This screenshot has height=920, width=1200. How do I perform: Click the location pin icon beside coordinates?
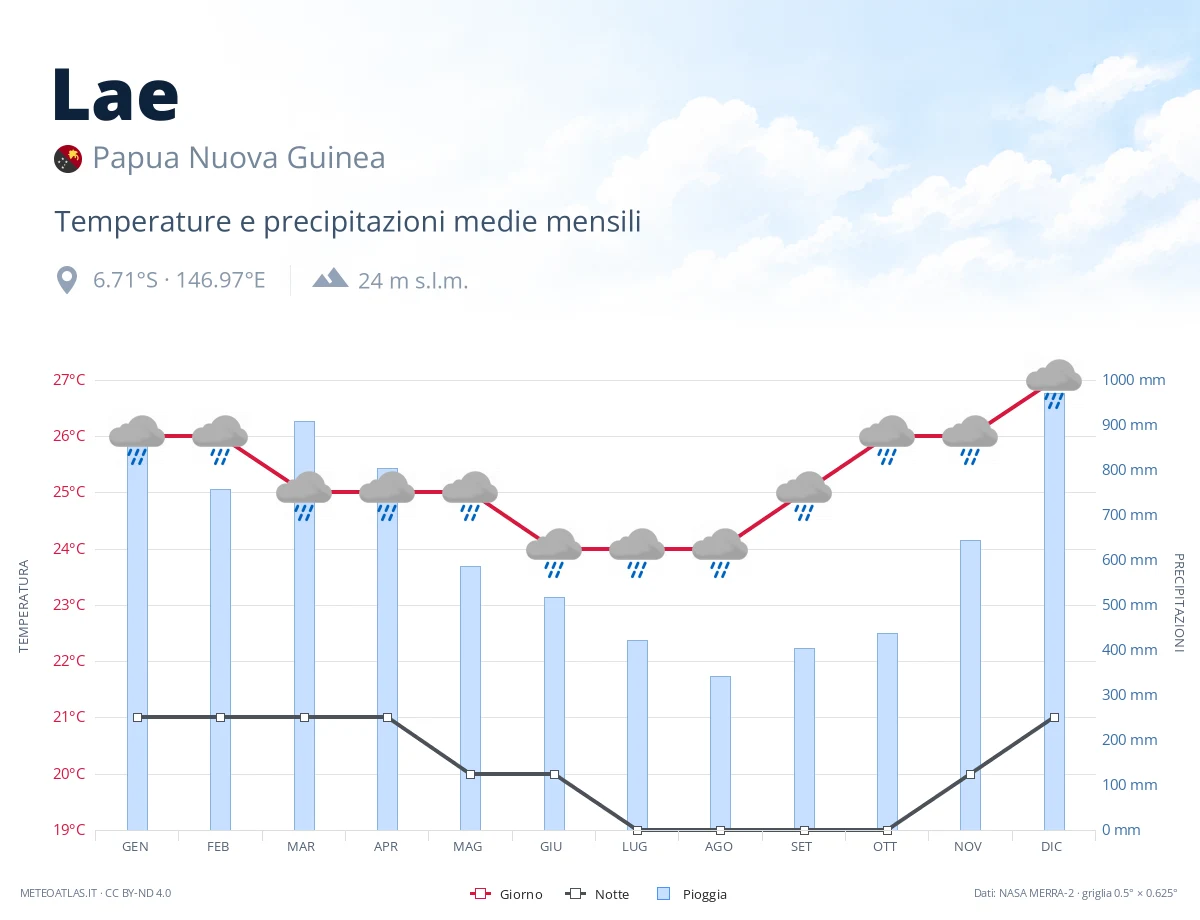pos(67,280)
